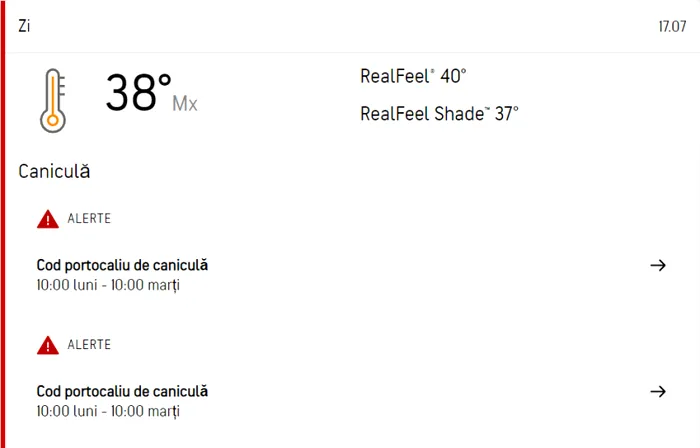This screenshot has width=700, height=448.
Task: Open the lower alert using its arrow
Action: click(x=657, y=391)
